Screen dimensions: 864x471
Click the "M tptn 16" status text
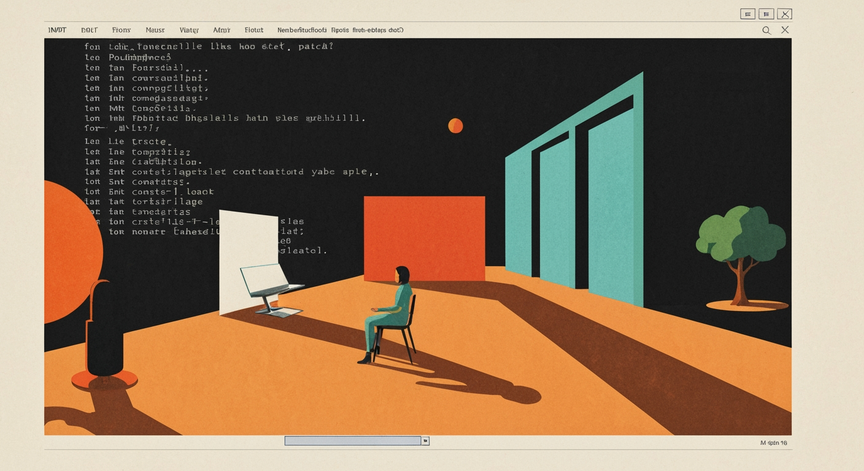pyautogui.click(x=774, y=443)
